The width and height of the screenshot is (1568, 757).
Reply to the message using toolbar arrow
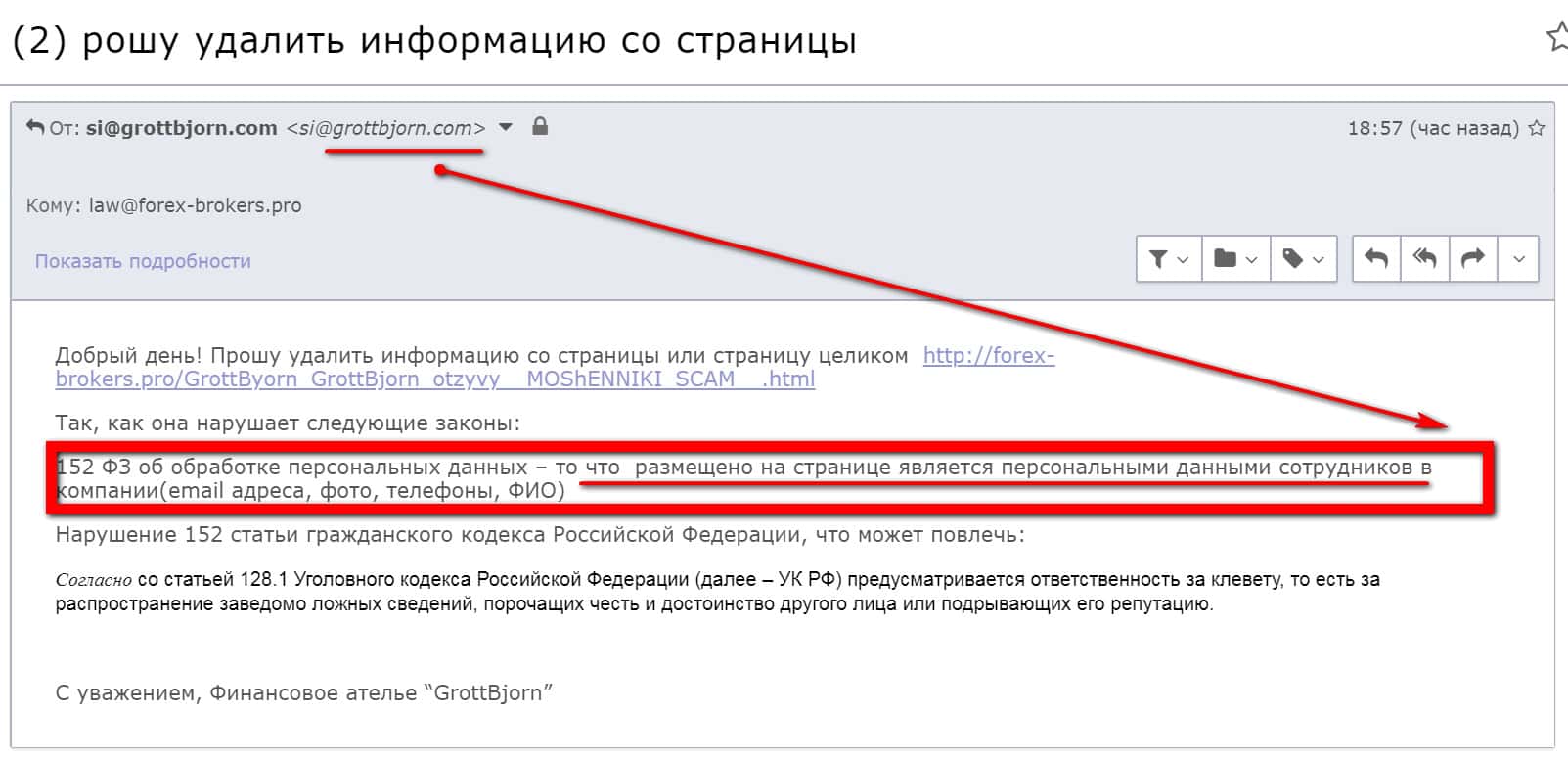pos(1376,258)
